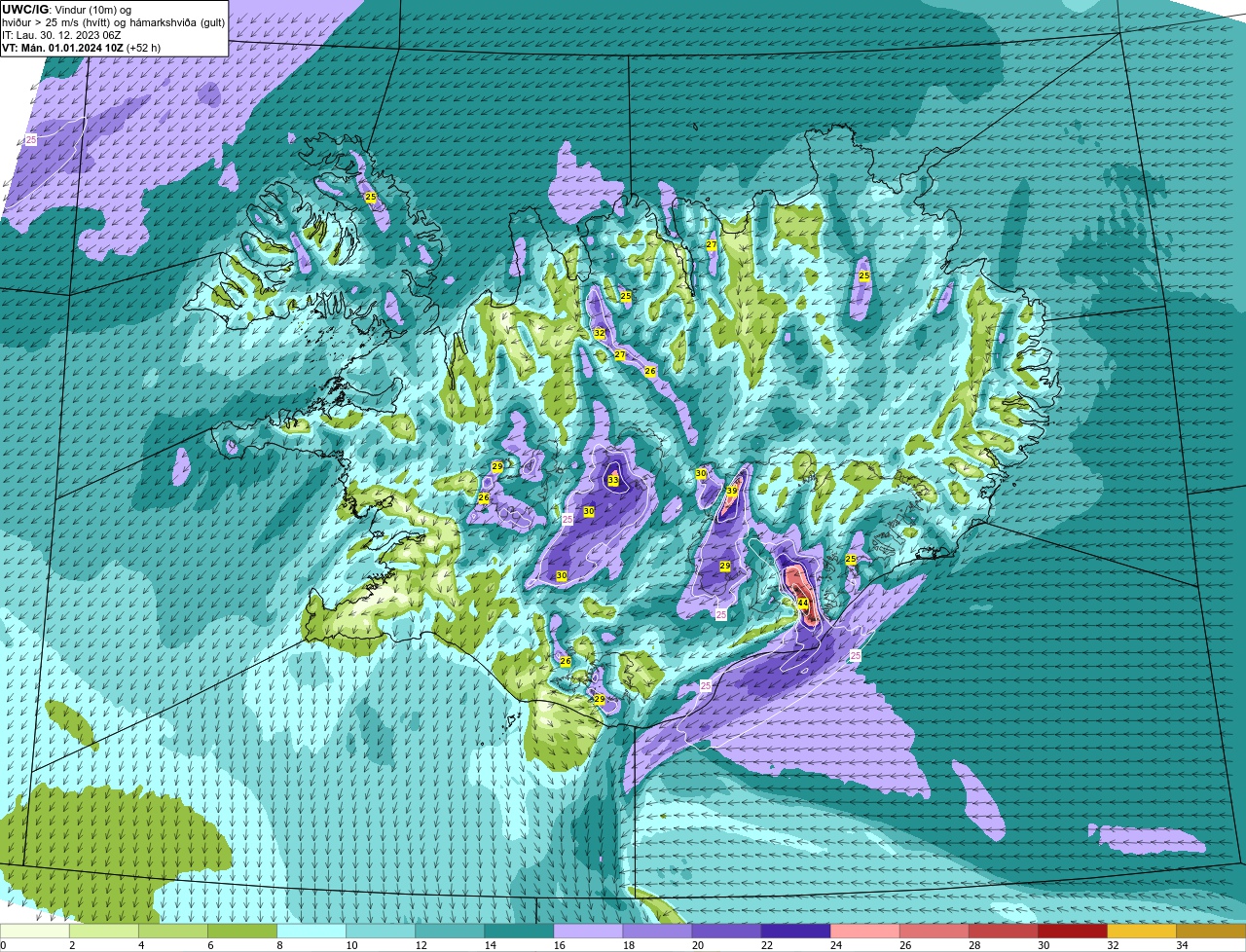
Task: Click the valid time 'VT: Mán. 01.01.2024 10Z'
Action: pos(62,47)
